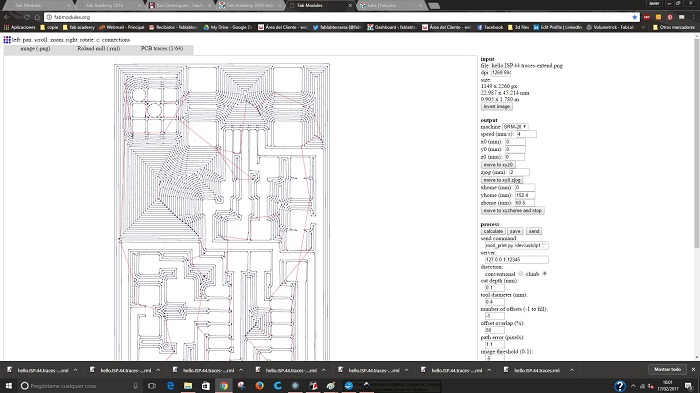Open the Roland mill (.rml) output menu
The height and width of the screenshot is (393, 700).
tap(99, 49)
